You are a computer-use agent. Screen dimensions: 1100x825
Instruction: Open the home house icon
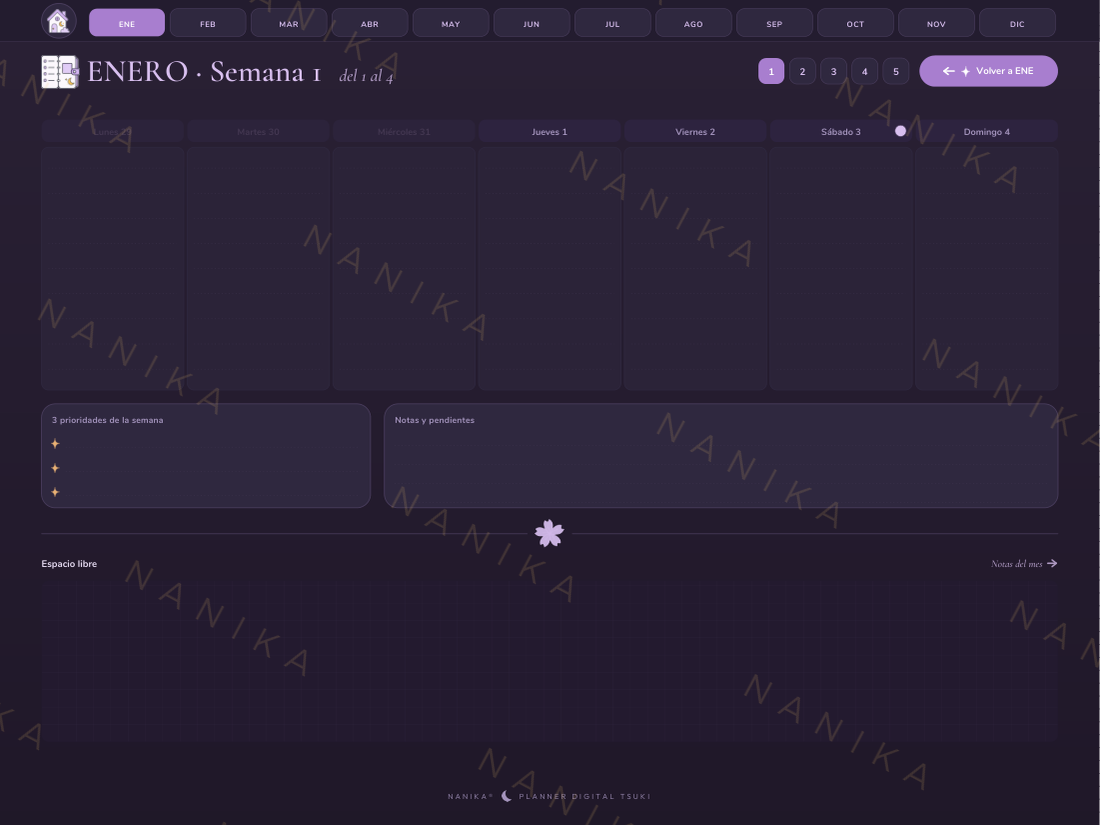pos(58,21)
